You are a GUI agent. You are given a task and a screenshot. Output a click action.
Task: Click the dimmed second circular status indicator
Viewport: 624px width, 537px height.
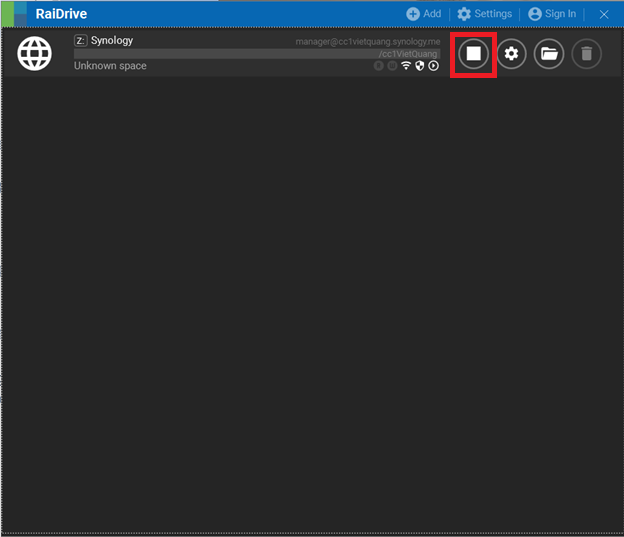point(392,66)
